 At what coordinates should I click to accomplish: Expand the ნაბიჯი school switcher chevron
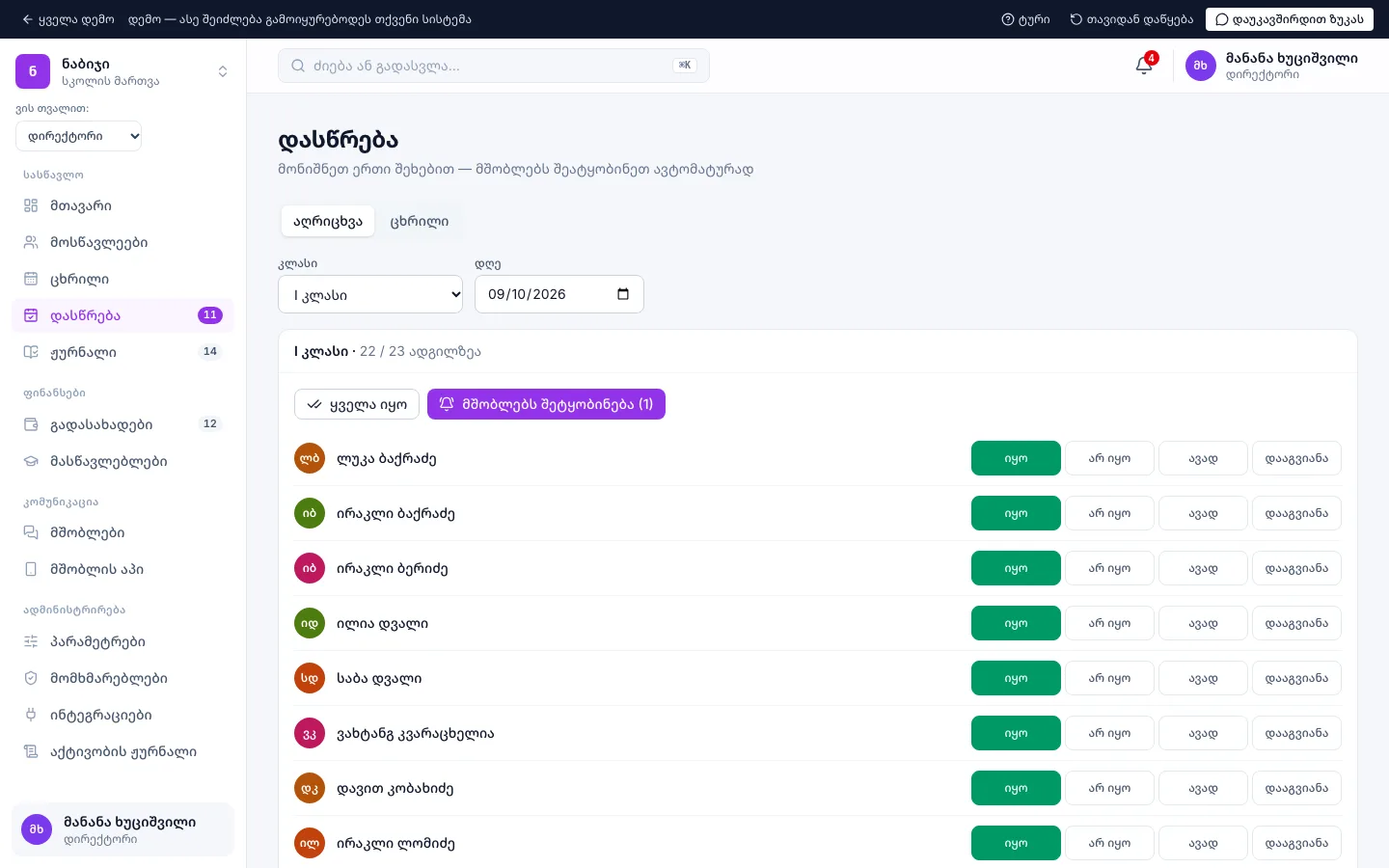pyautogui.click(x=223, y=71)
